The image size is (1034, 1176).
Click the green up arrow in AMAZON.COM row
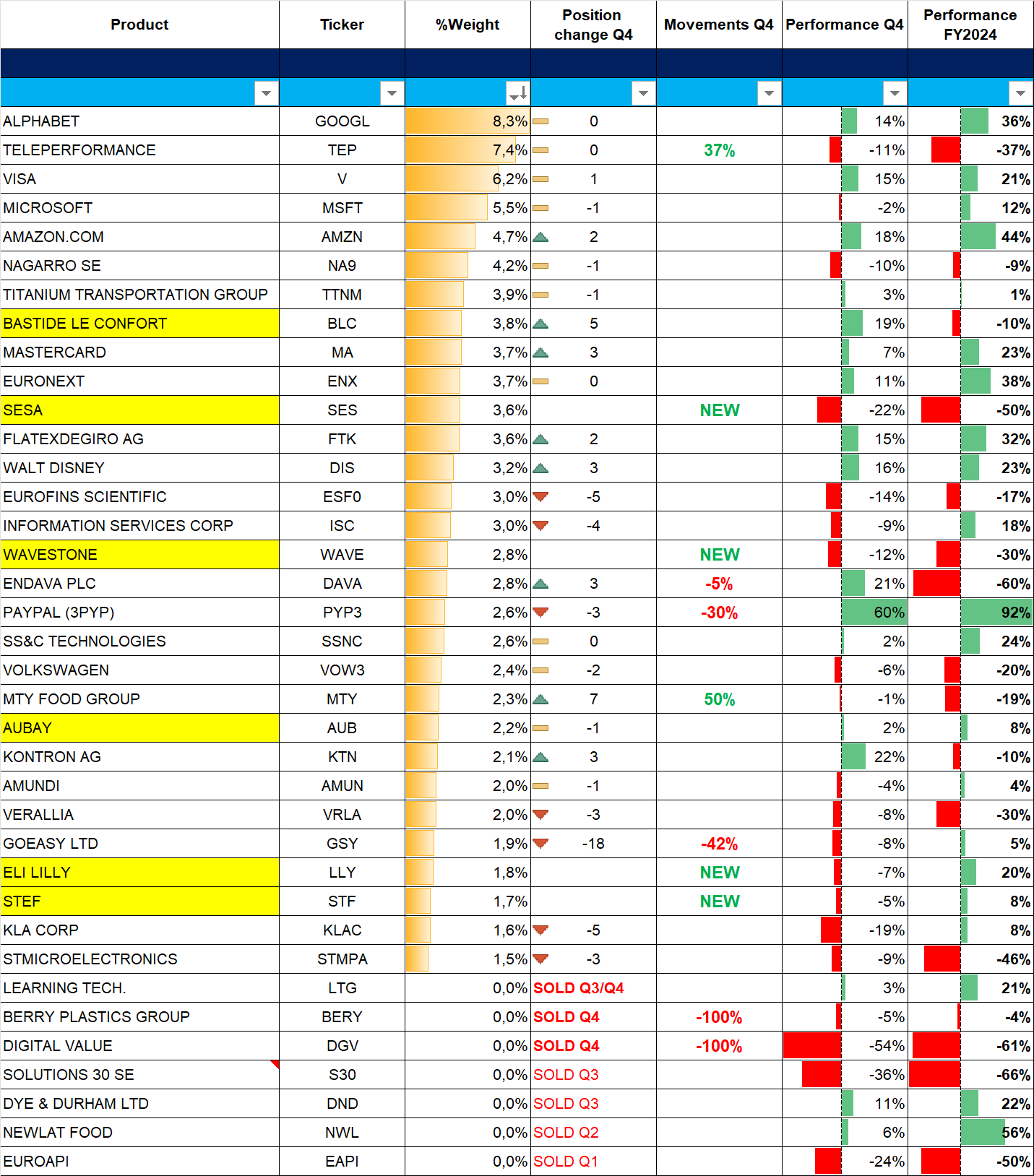540,237
